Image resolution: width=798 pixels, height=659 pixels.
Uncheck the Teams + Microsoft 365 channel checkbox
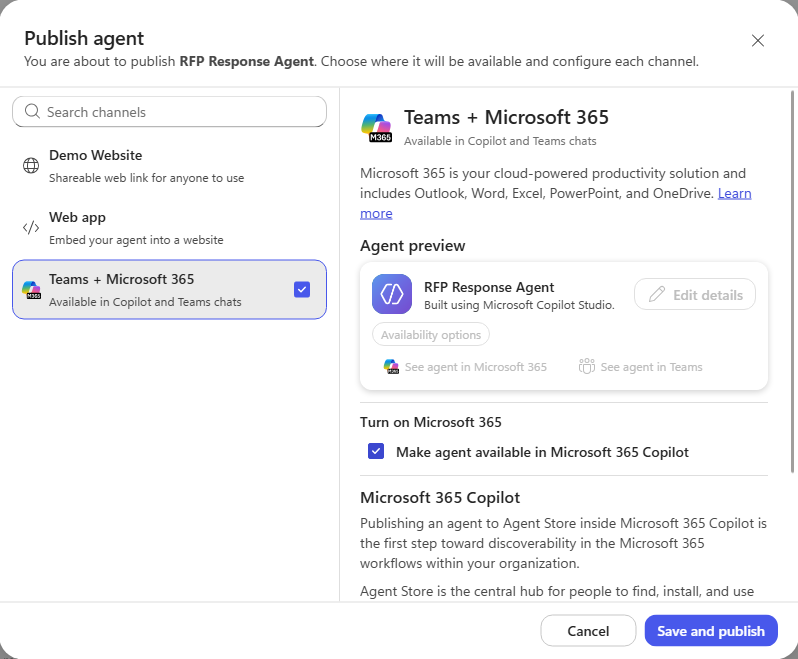coord(302,290)
